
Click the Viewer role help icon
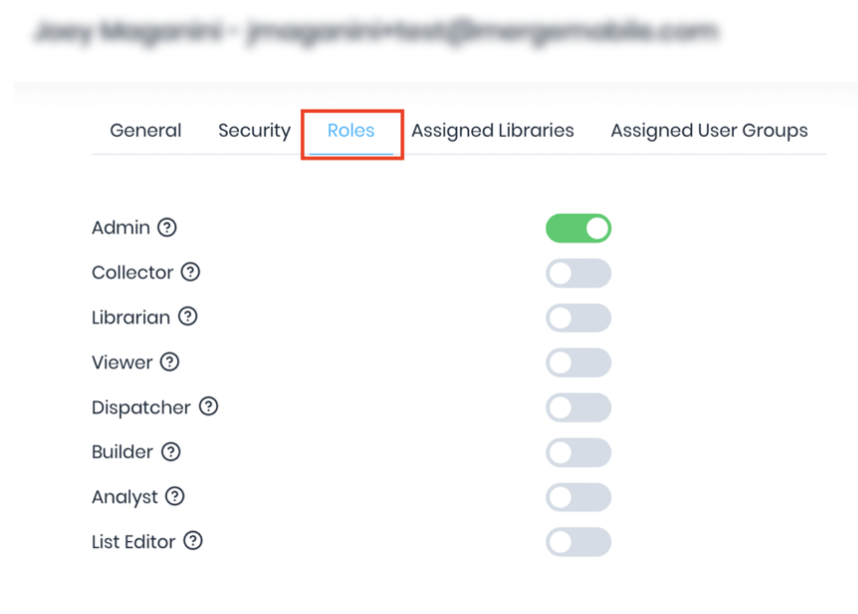(x=170, y=362)
